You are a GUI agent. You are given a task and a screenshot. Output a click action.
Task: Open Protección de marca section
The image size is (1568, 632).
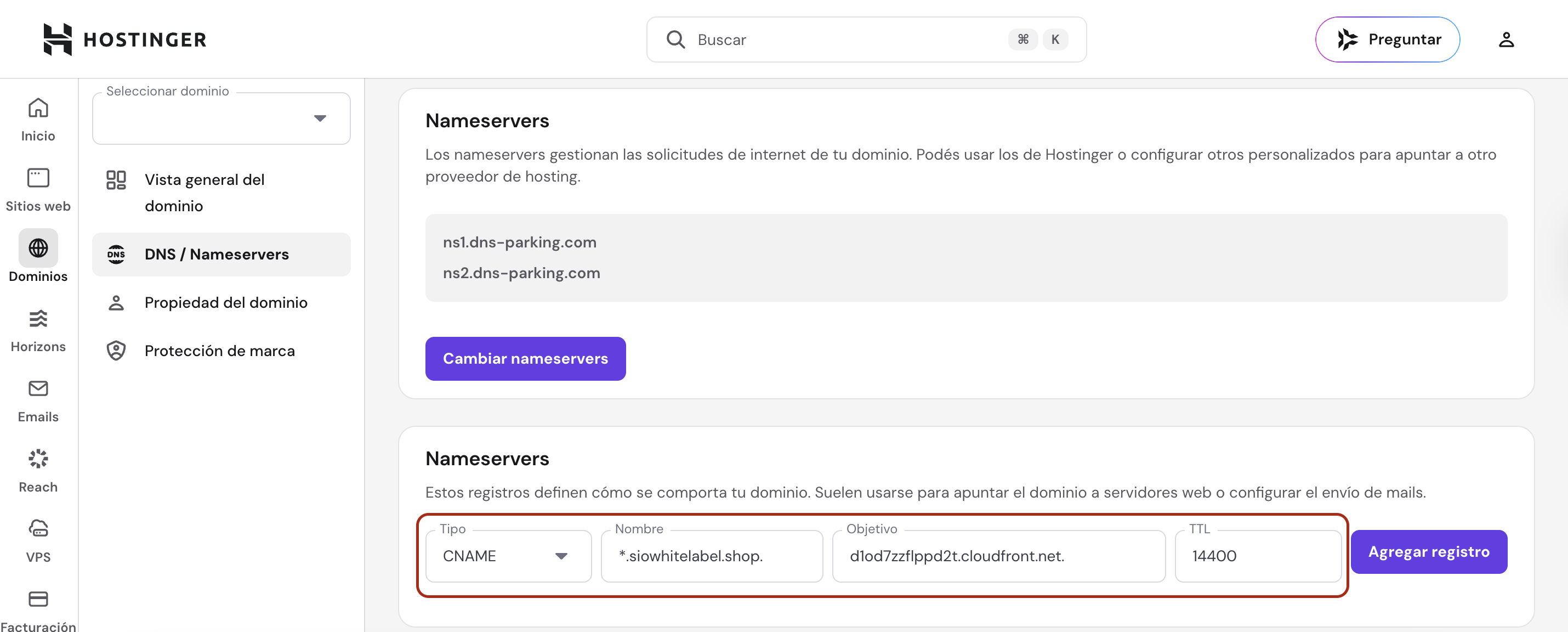[x=221, y=351]
